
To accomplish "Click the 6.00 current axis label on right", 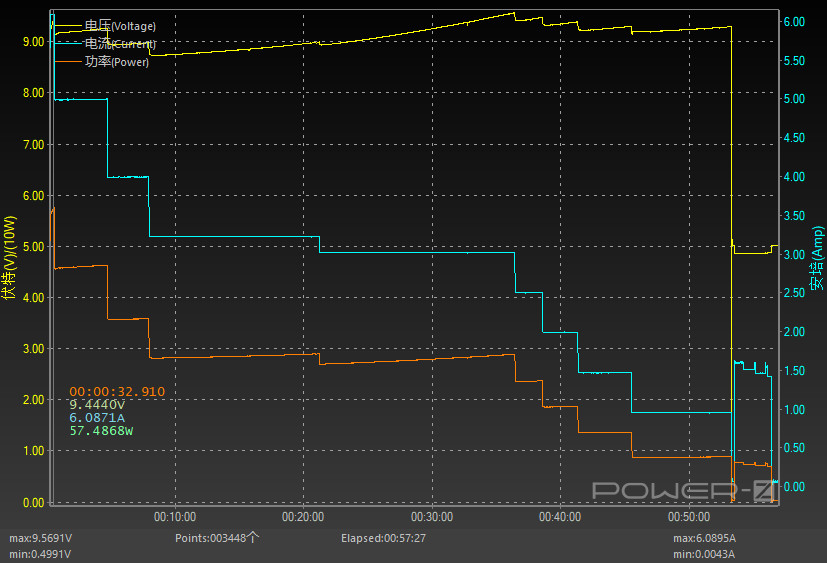I will coord(794,22).
